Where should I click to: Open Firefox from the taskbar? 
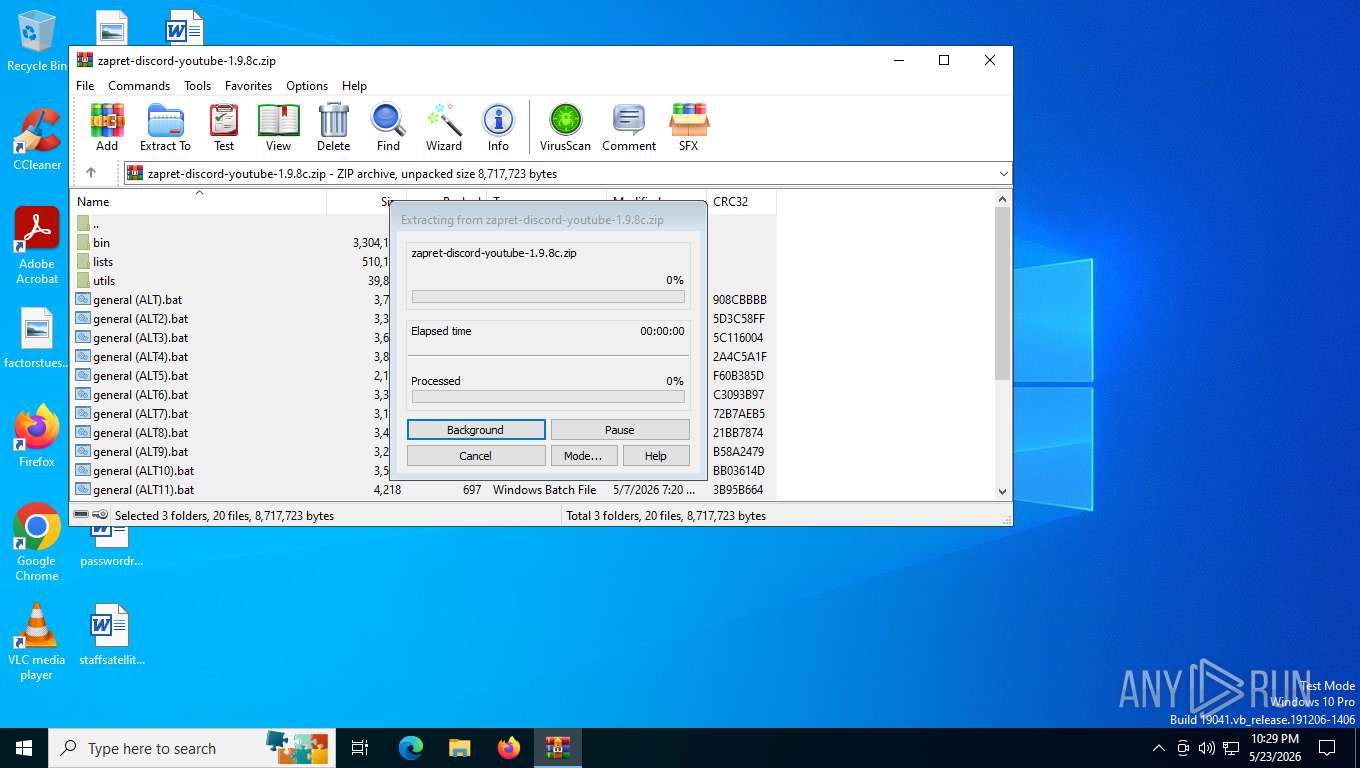(x=509, y=748)
